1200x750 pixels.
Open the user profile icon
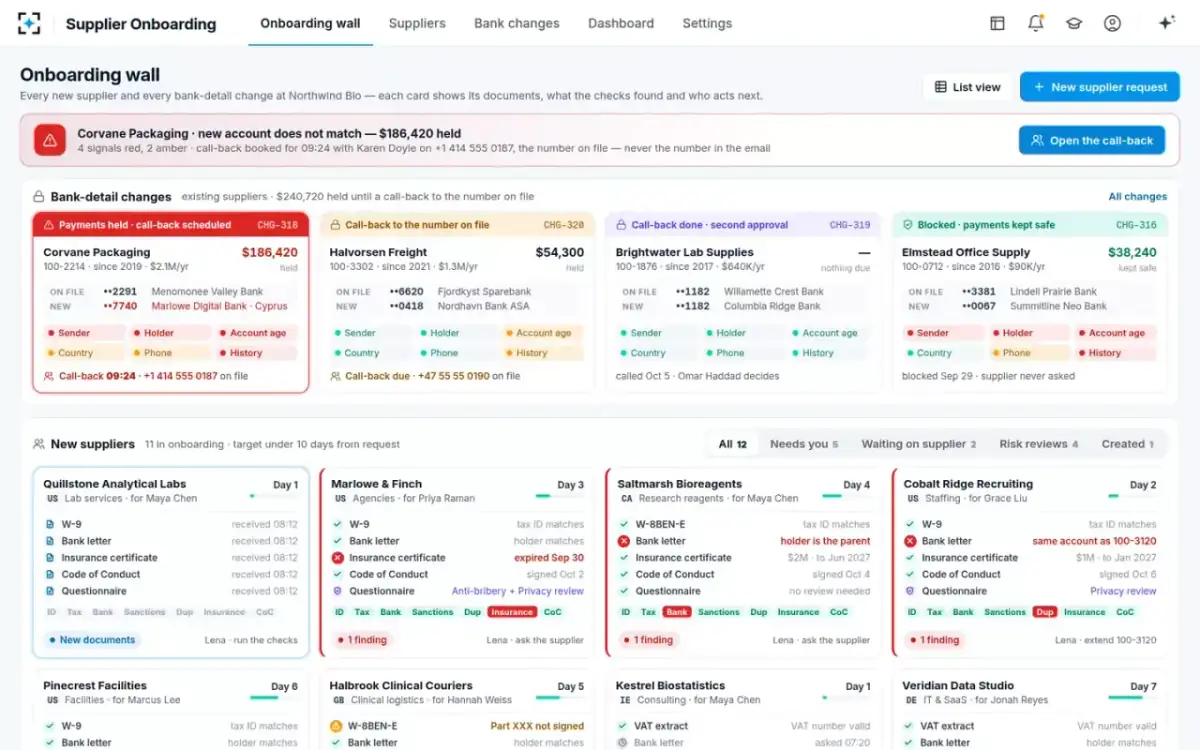(x=1112, y=23)
